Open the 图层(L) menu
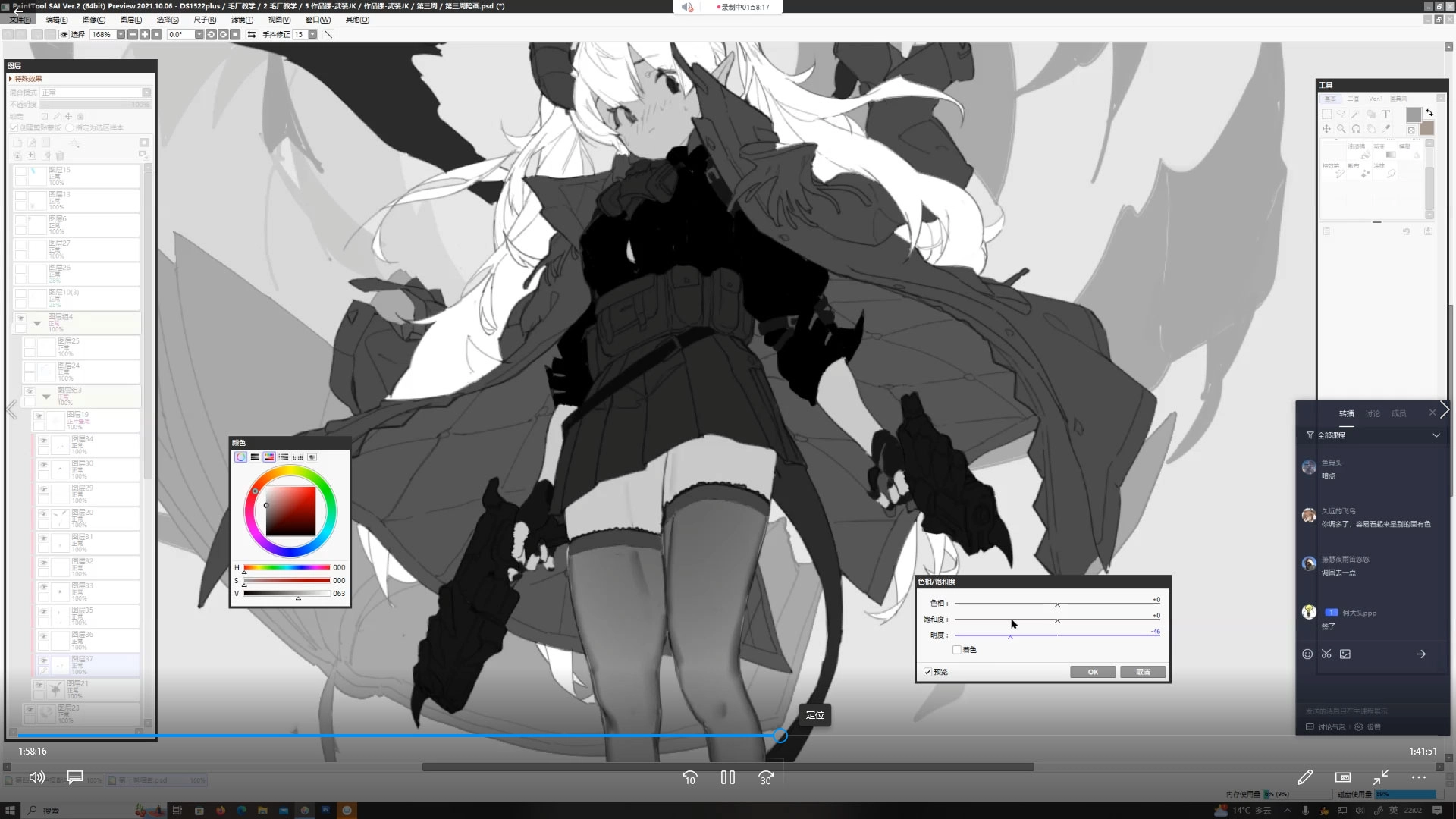 point(130,20)
